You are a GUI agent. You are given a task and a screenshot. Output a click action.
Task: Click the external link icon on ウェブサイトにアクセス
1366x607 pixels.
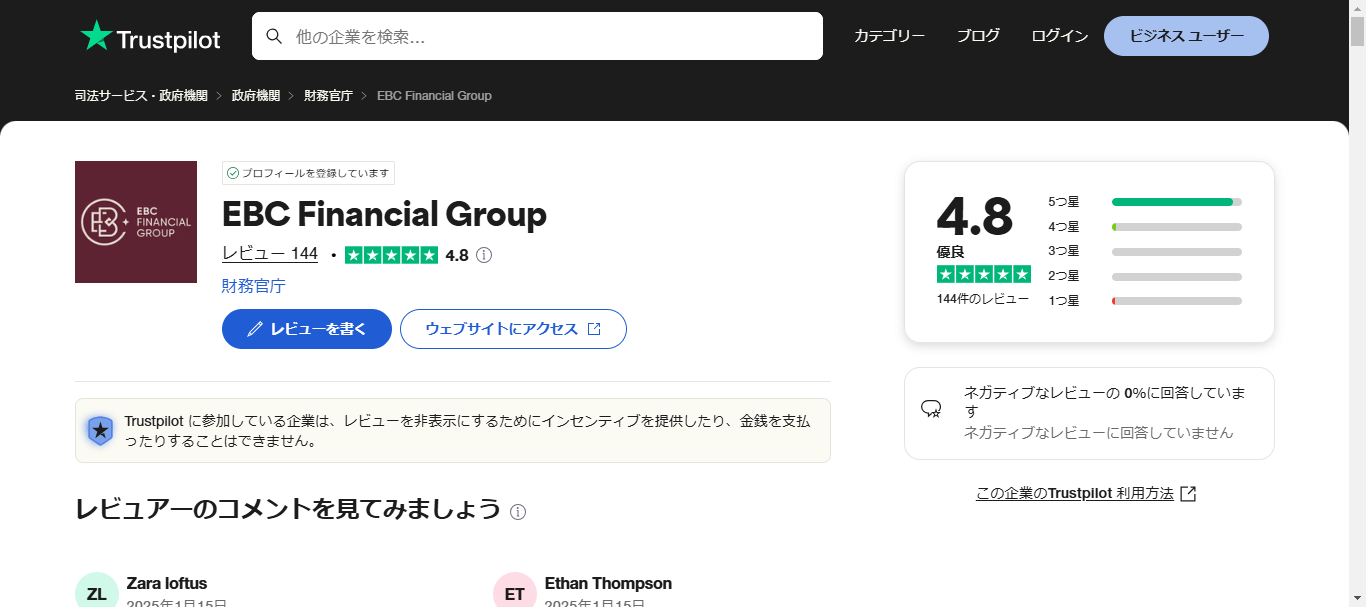tap(593, 328)
